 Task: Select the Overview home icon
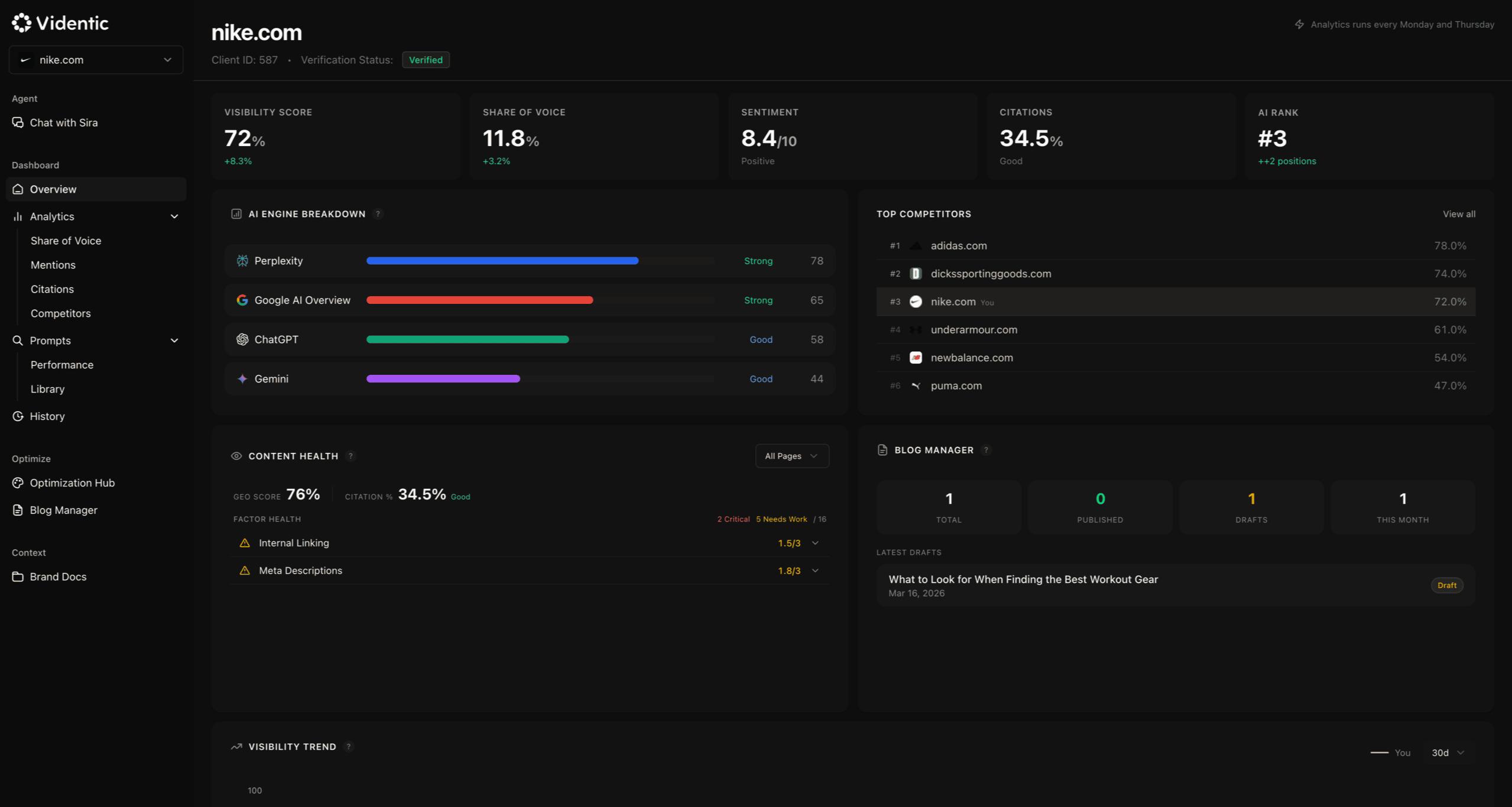coord(18,189)
